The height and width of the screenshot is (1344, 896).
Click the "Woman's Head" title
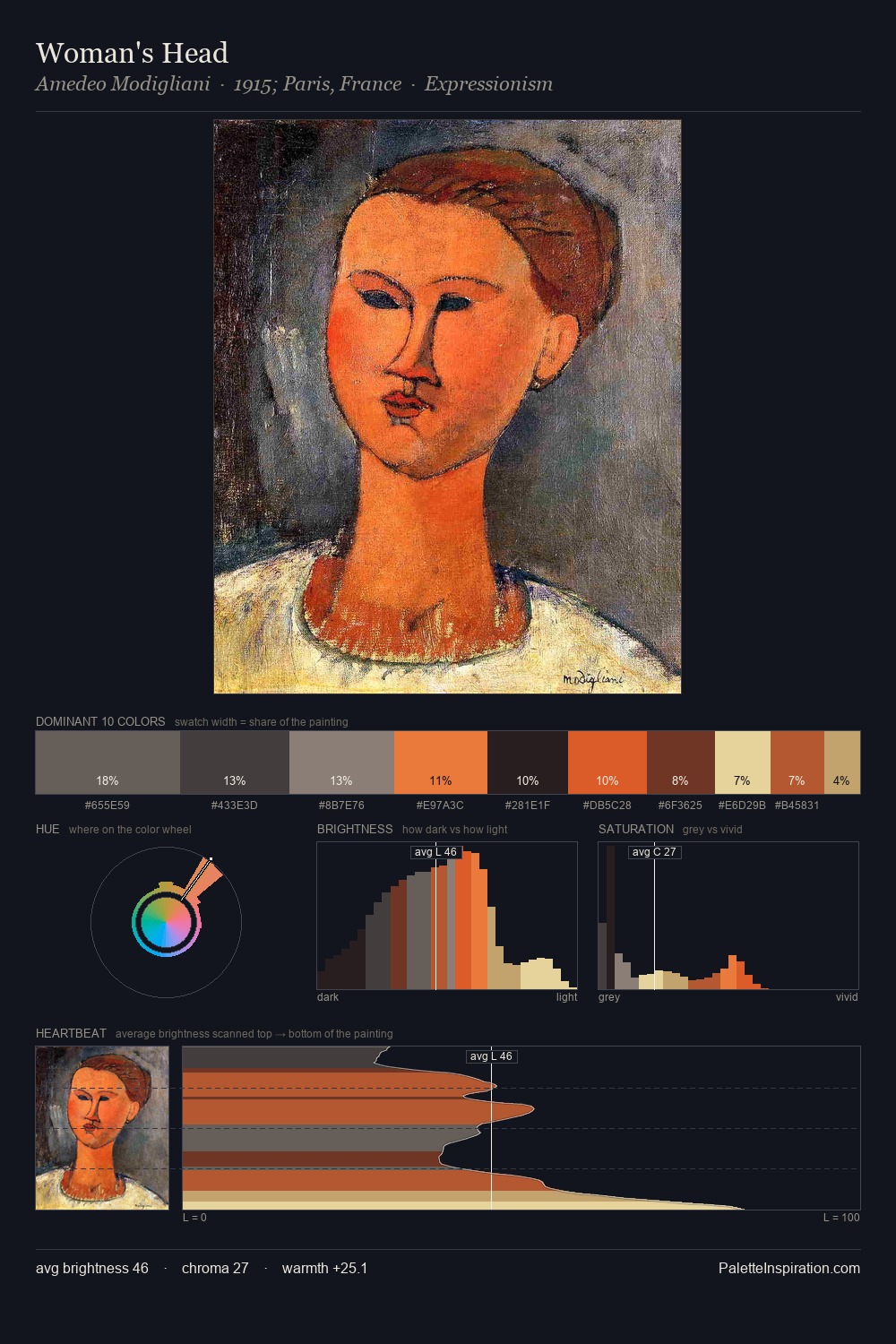point(132,53)
